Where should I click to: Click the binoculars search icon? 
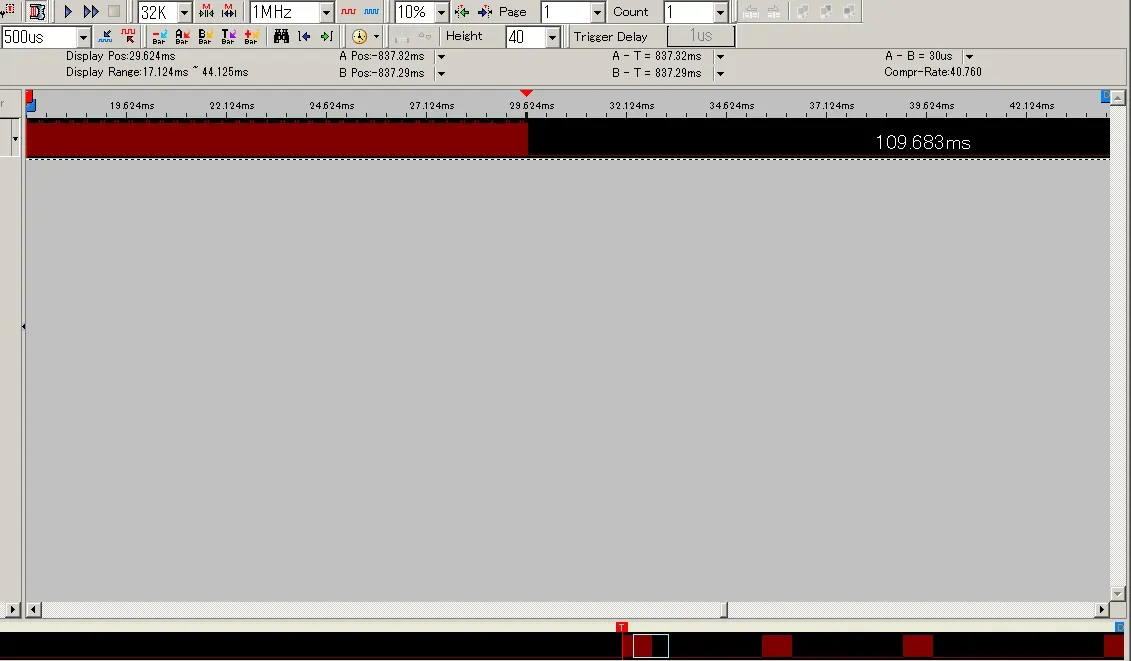coord(281,37)
